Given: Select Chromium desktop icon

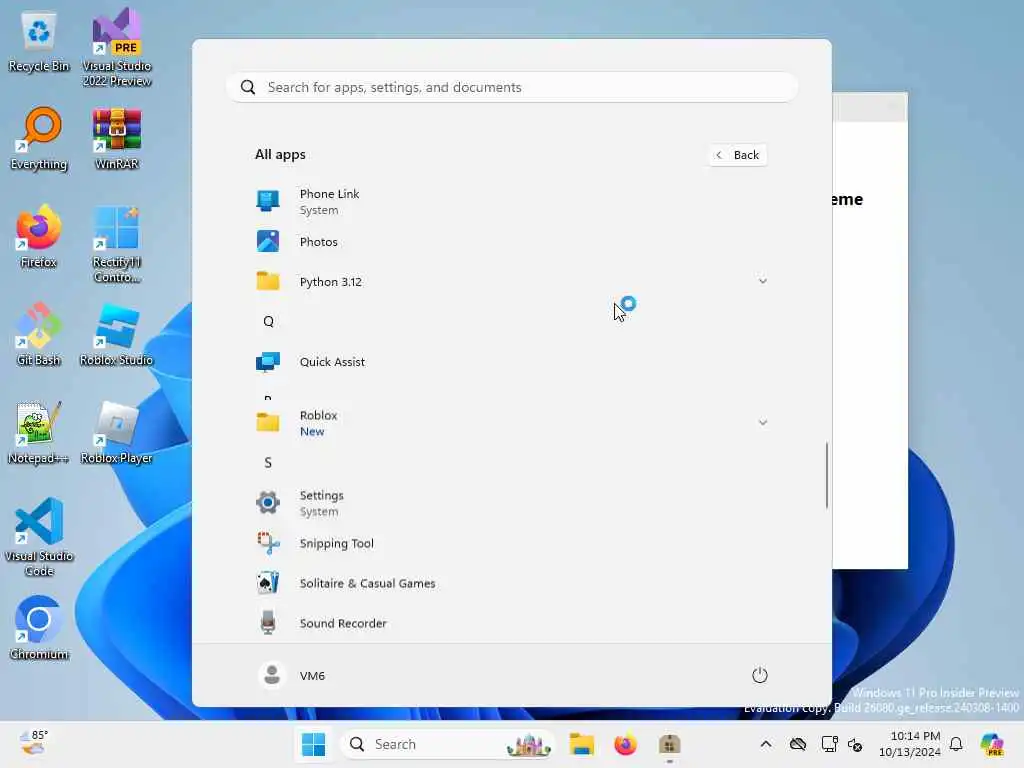Looking at the screenshot, I should 39,628.
